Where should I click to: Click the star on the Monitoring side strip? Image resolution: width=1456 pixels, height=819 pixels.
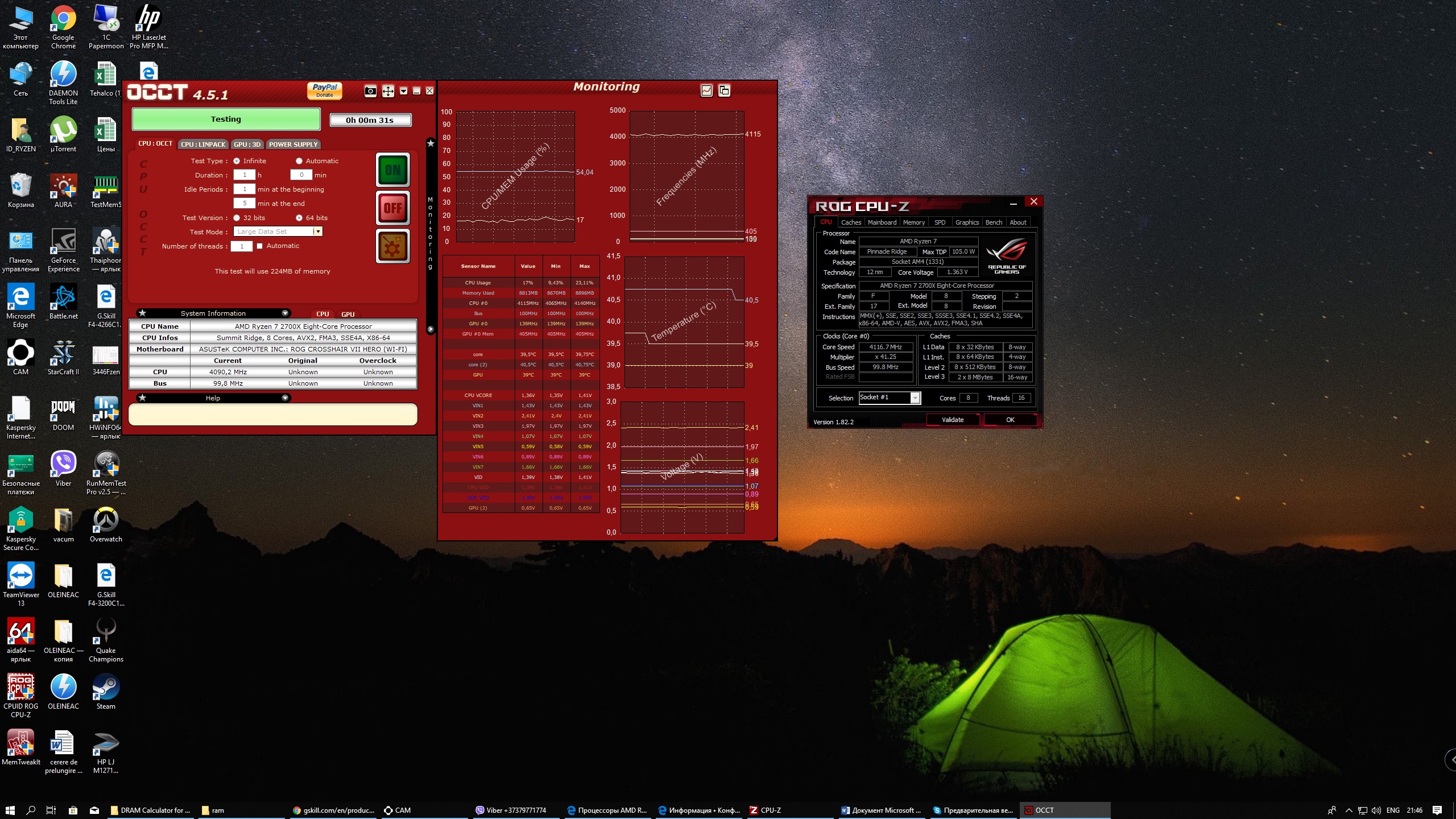click(431, 144)
